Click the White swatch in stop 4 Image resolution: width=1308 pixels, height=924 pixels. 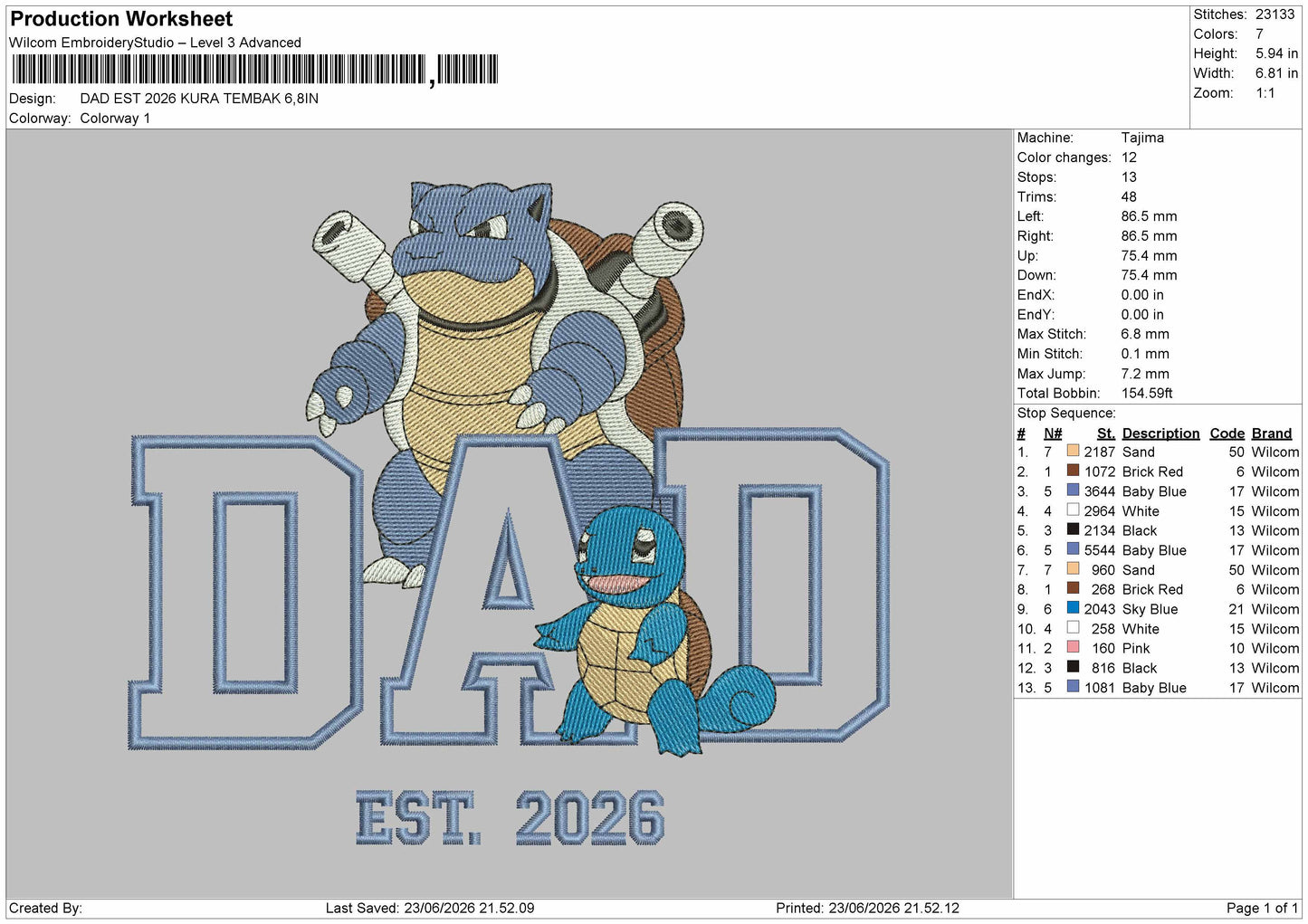click(1073, 510)
